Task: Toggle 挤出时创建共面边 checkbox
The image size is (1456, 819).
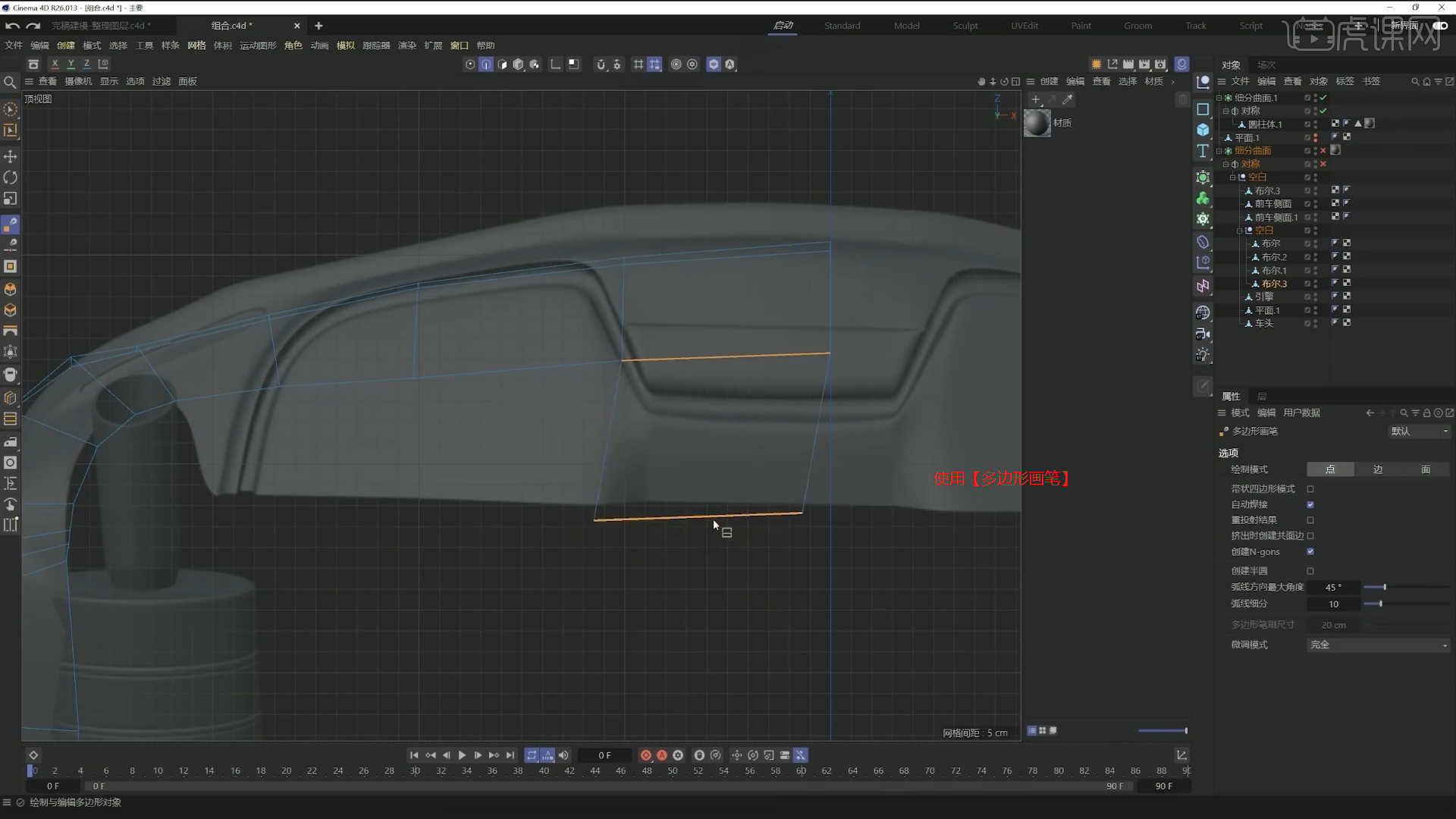Action: click(1310, 536)
